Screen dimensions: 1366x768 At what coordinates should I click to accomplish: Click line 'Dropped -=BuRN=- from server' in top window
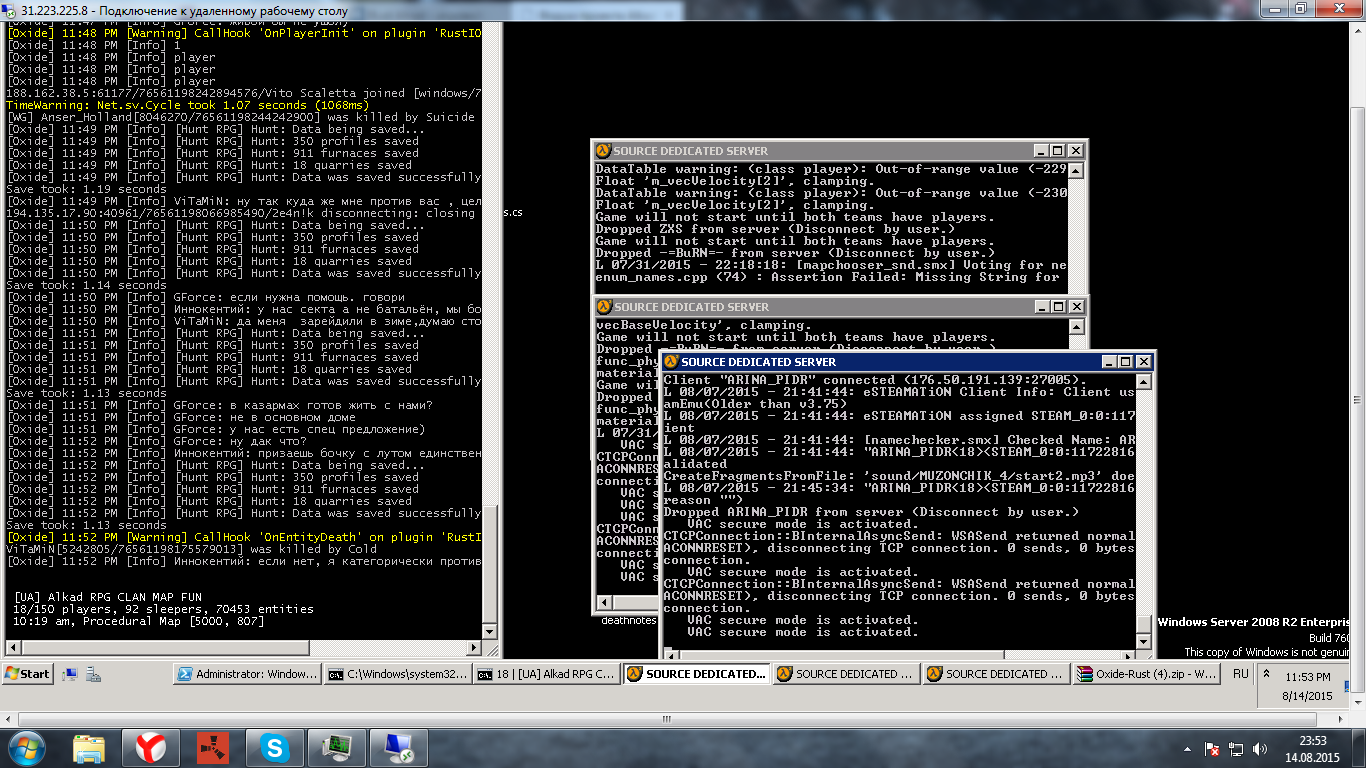pos(790,253)
